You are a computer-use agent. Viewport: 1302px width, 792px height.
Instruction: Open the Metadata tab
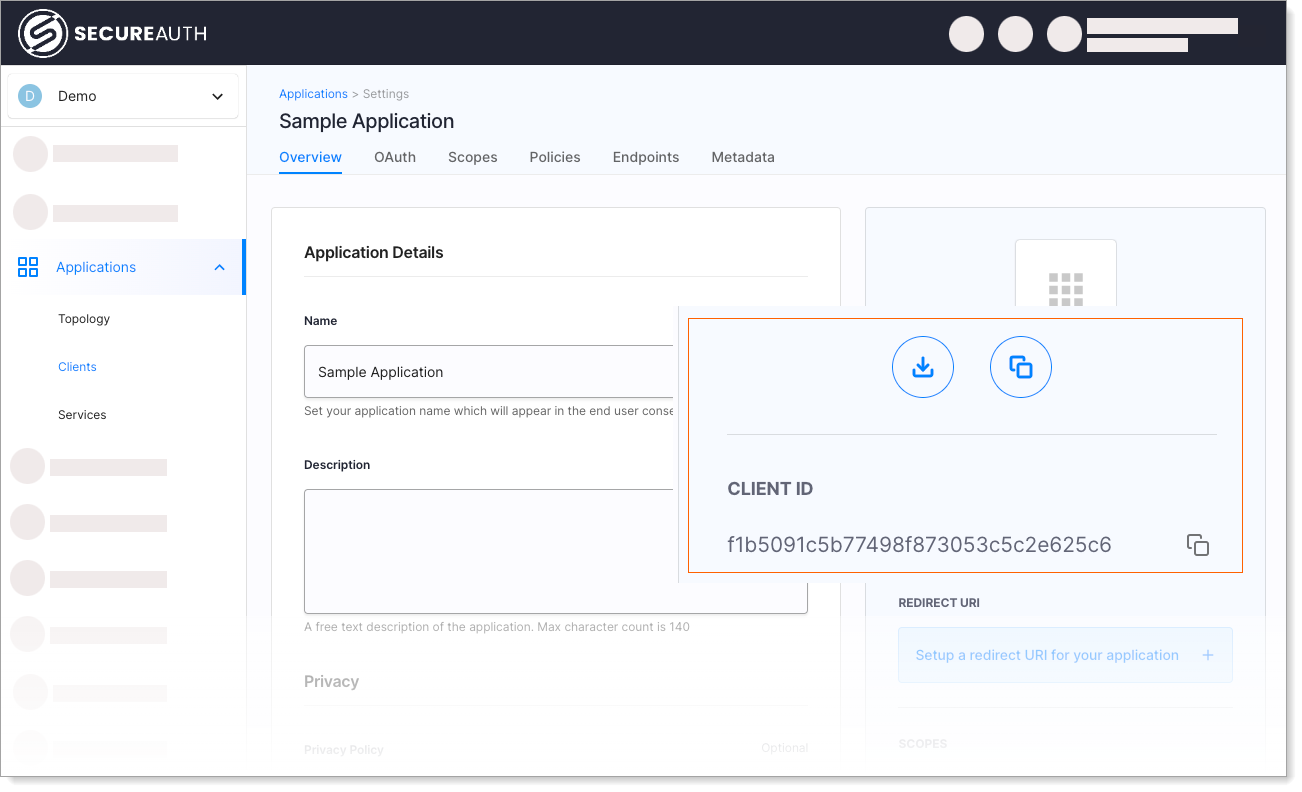743,157
